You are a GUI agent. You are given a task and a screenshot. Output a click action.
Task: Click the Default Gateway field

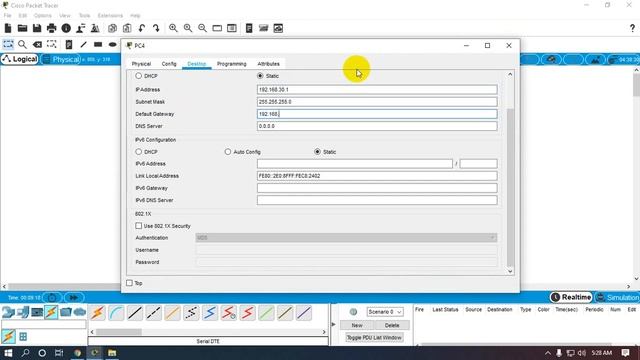(x=377, y=114)
